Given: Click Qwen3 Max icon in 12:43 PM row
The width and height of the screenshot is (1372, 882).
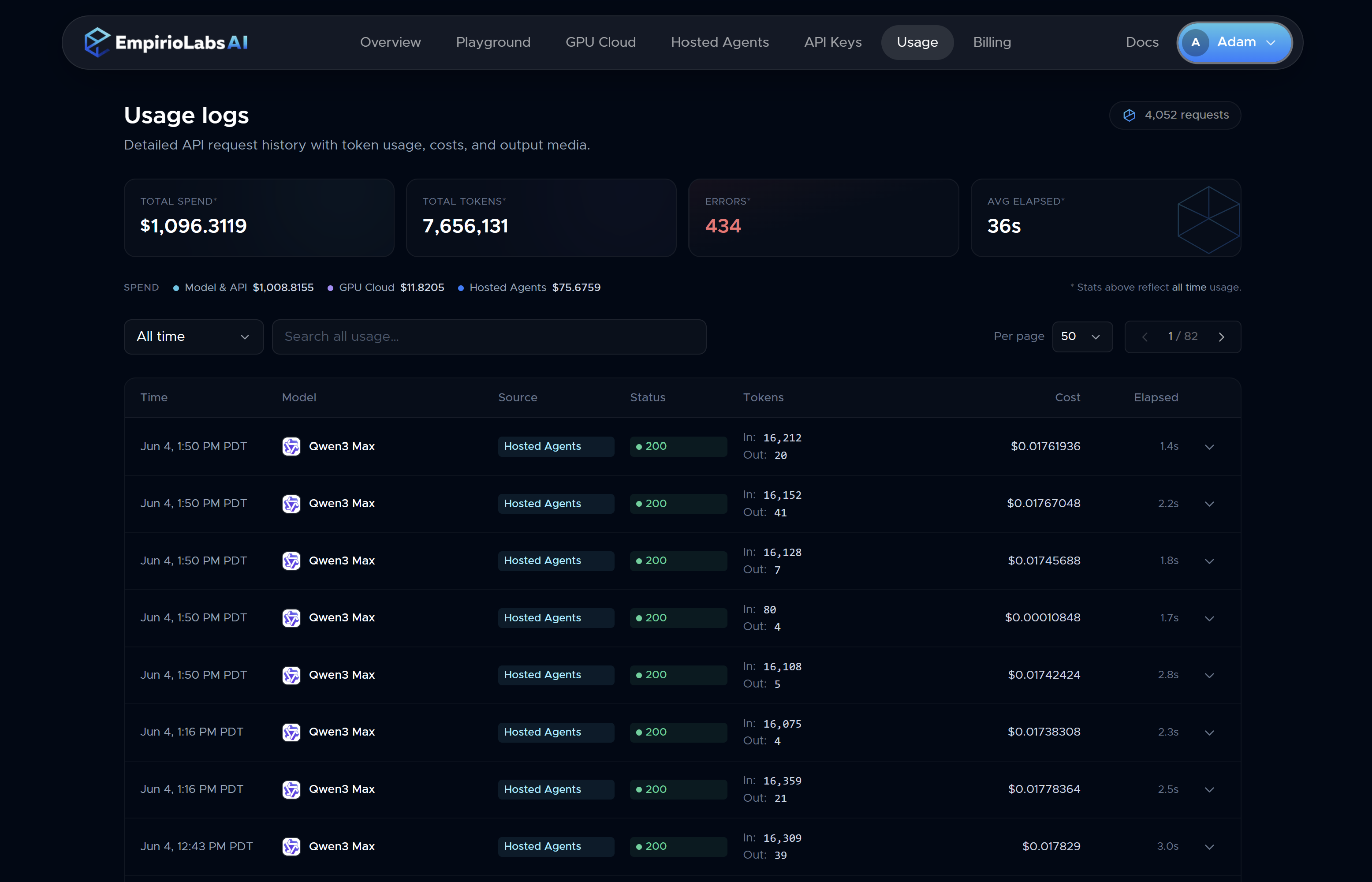Looking at the screenshot, I should [x=291, y=846].
